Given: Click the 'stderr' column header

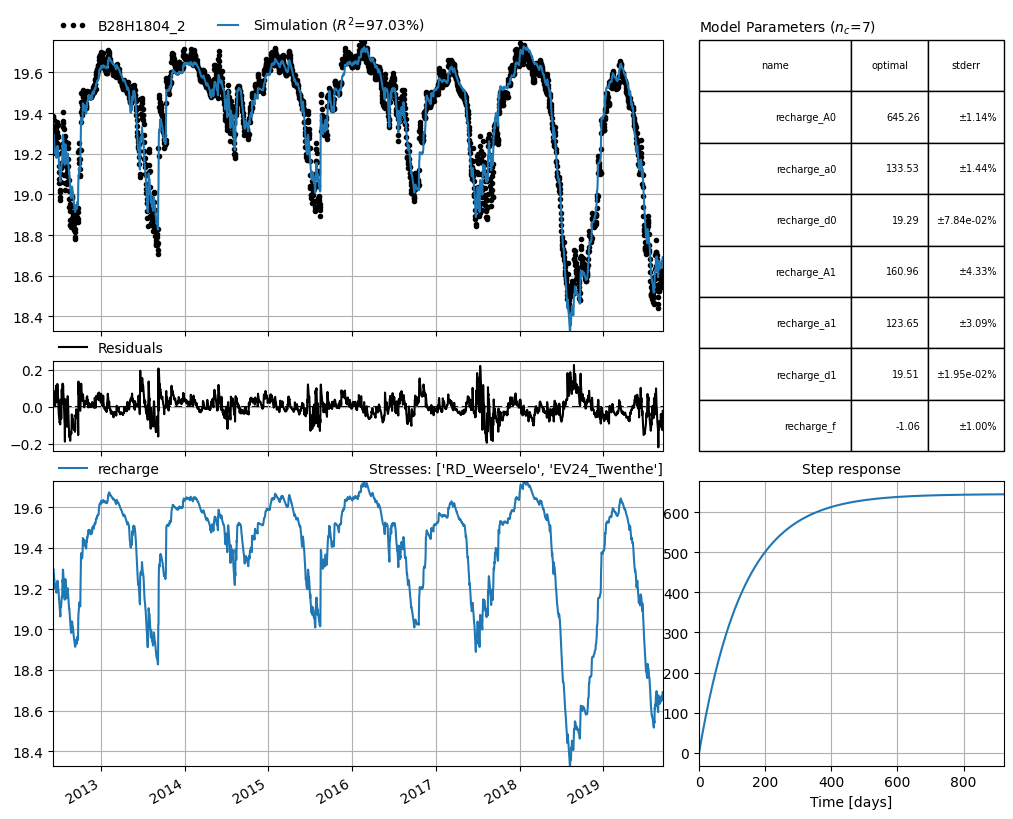Looking at the screenshot, I should click(966, 65).
